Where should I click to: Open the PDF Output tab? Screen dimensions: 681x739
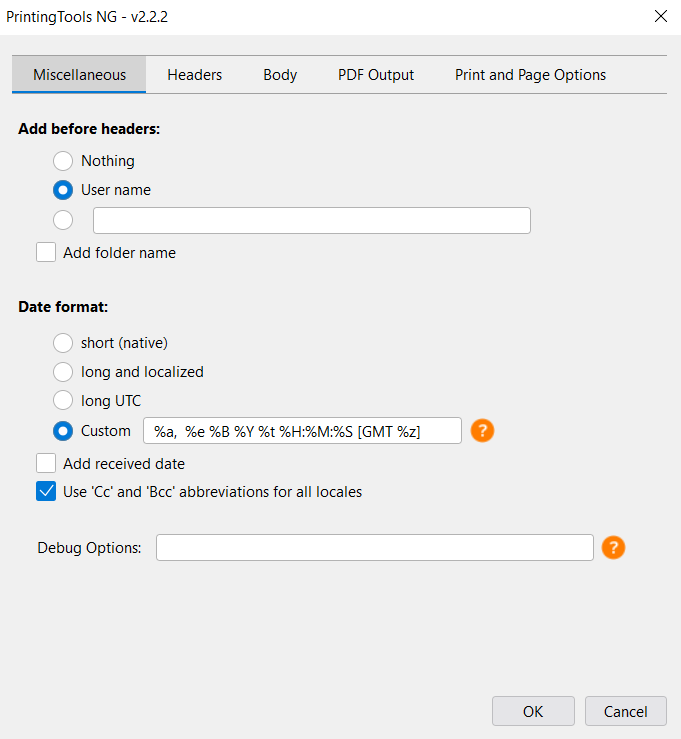tap(376, 74)
